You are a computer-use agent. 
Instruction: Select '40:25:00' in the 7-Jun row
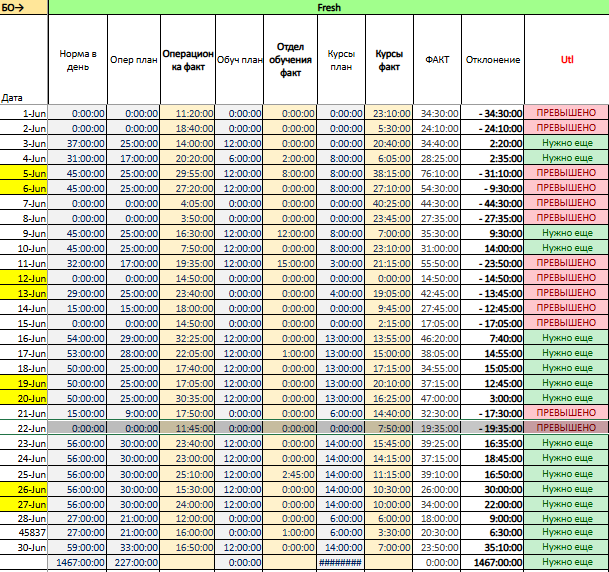[x=389, y=203]
